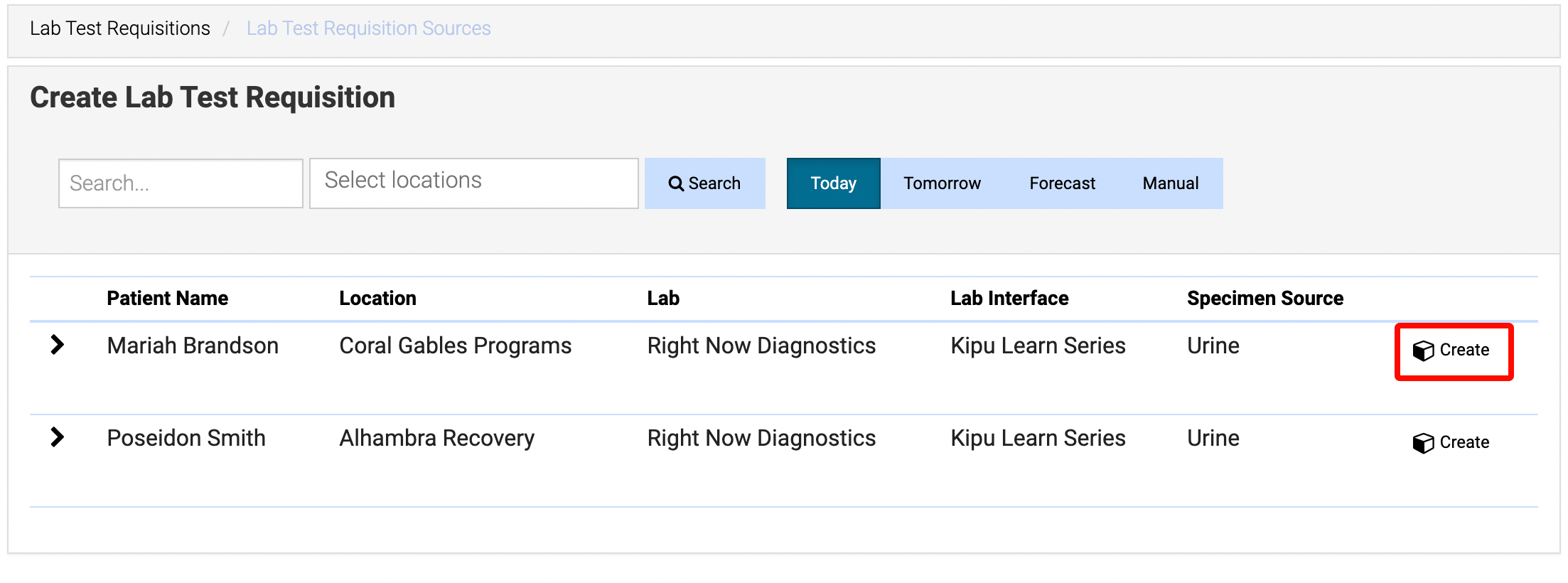Click the Lab column header
This screenshot has width=1568, height=583.
coord(663,299)
